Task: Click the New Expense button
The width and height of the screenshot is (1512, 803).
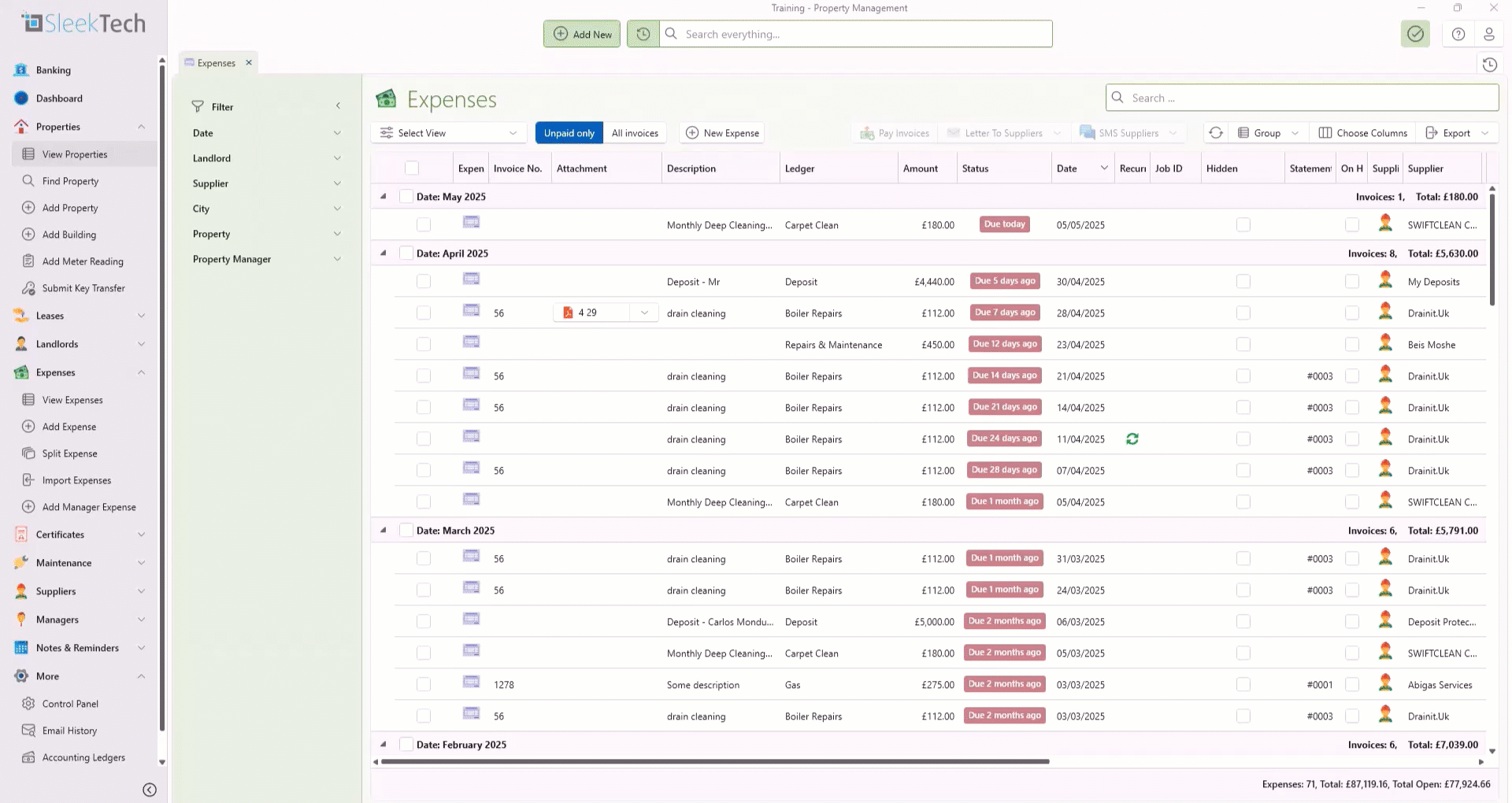Action: [x=721, y=133]
